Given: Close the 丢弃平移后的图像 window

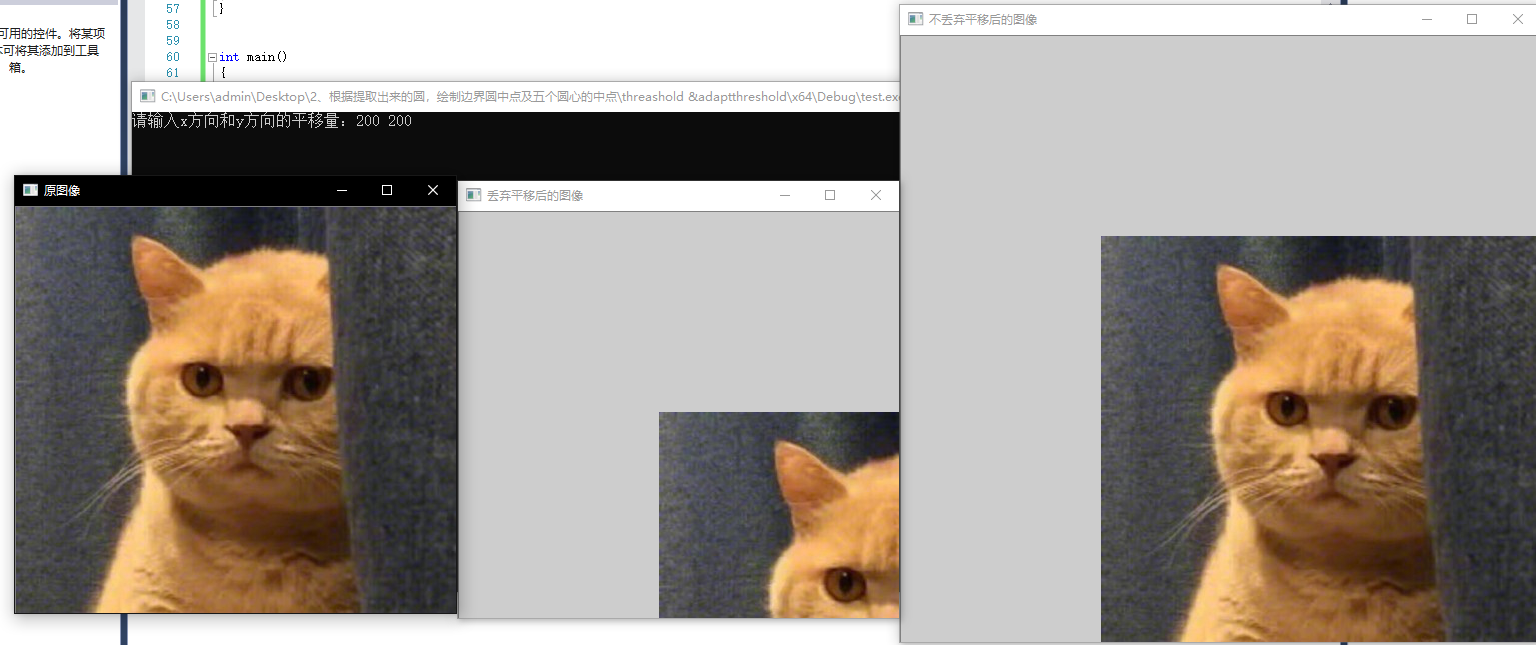Looking at the screenshot, I should [x=876, y=195].
